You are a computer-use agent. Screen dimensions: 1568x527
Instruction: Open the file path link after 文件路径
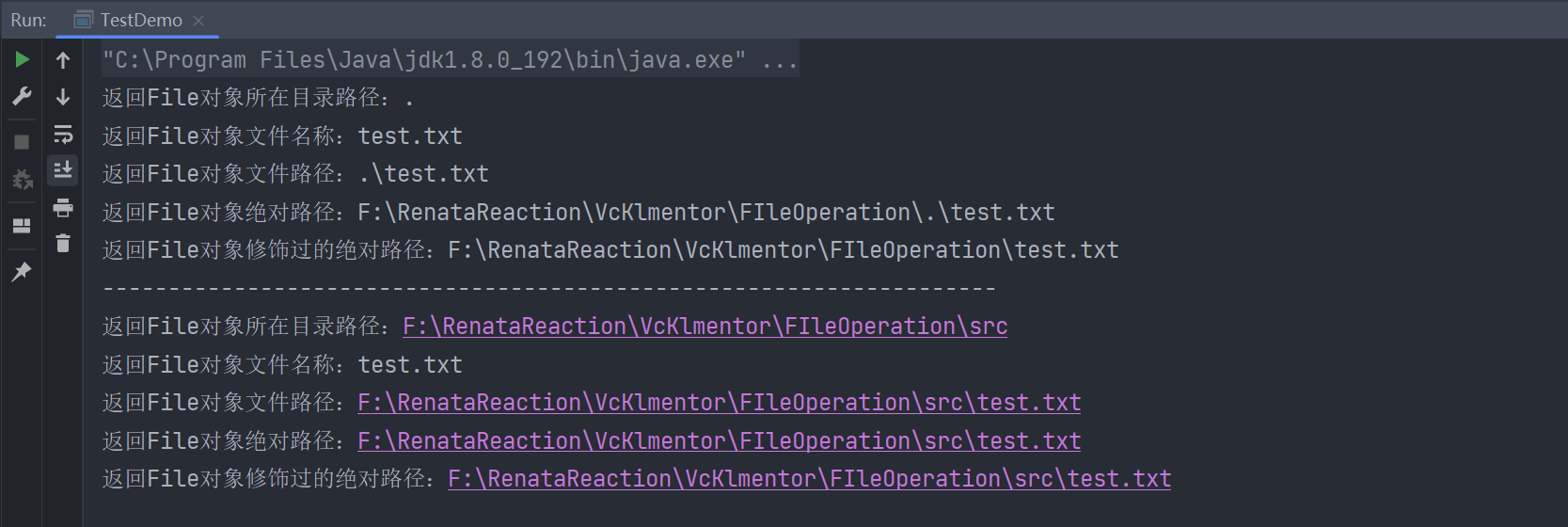pos(719,403)
